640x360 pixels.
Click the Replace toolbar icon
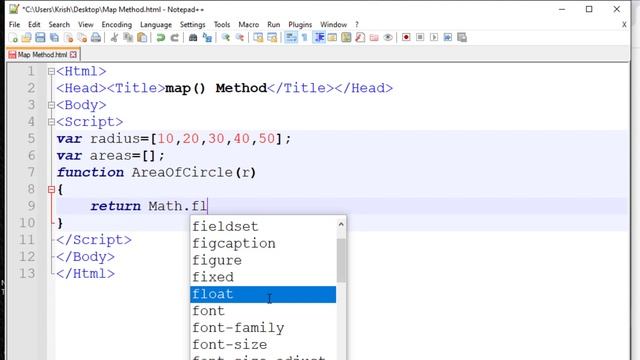[x=207, y=38]
